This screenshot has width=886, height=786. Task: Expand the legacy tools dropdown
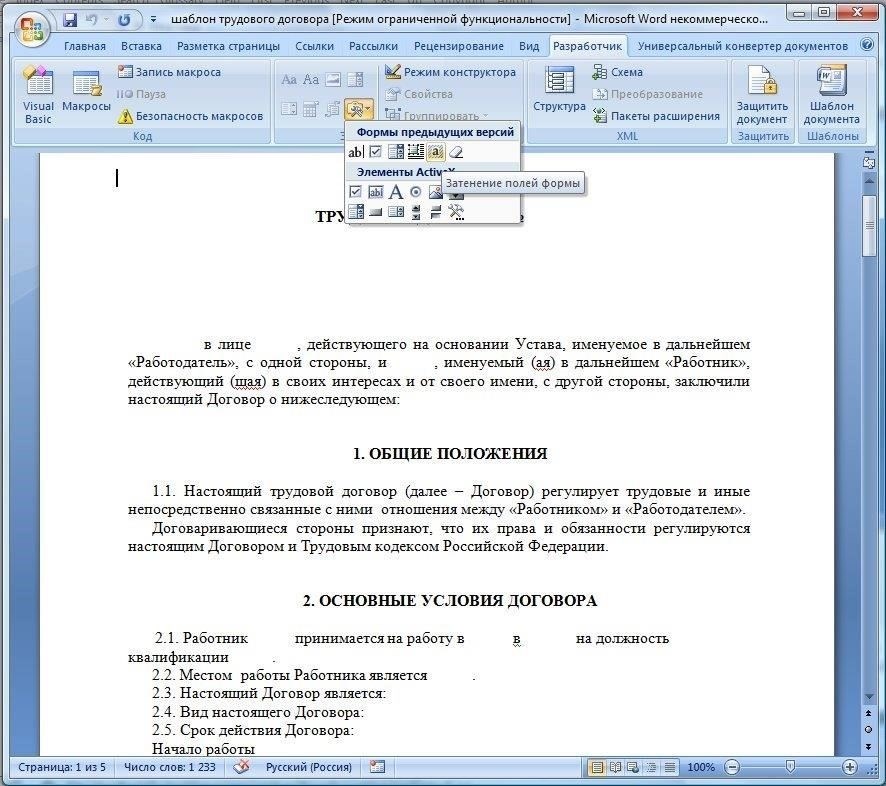tap(359, 109)
